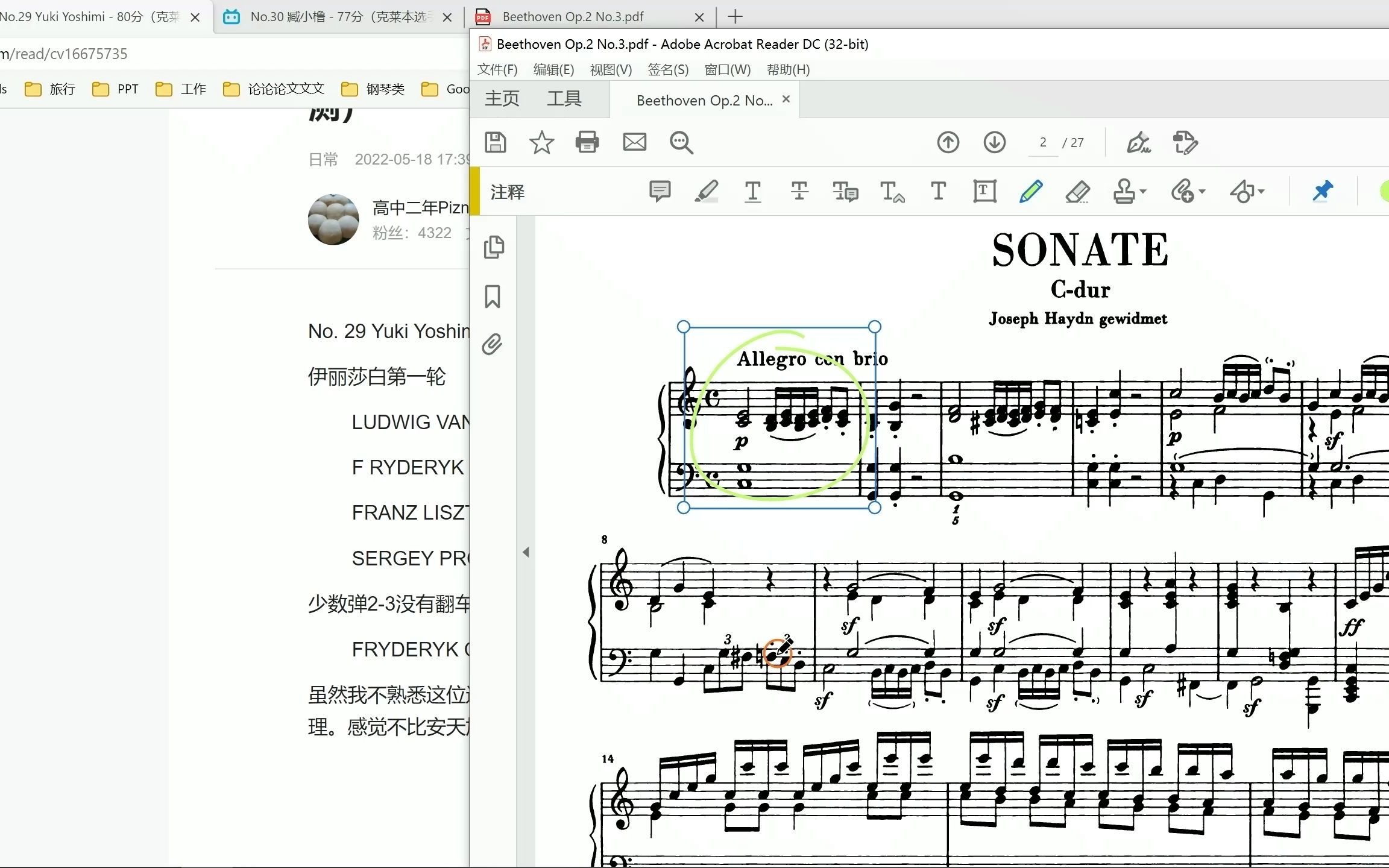This screenshot has height=868, width=1389.
Task: Open the author avatar in the article
Action: pyautogui.click(x=333, y=219)
